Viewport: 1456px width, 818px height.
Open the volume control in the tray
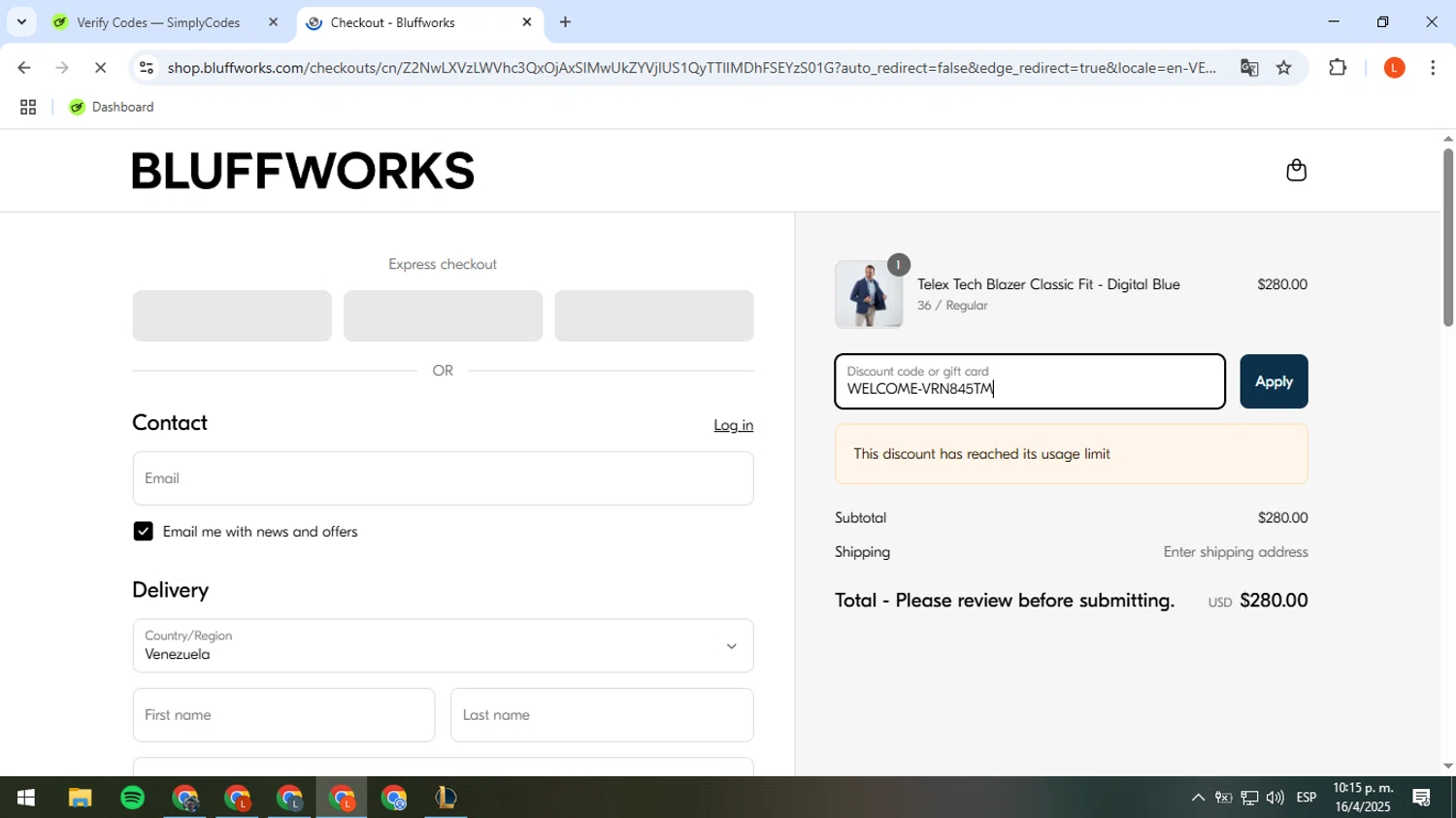(x=1275, y=798)
